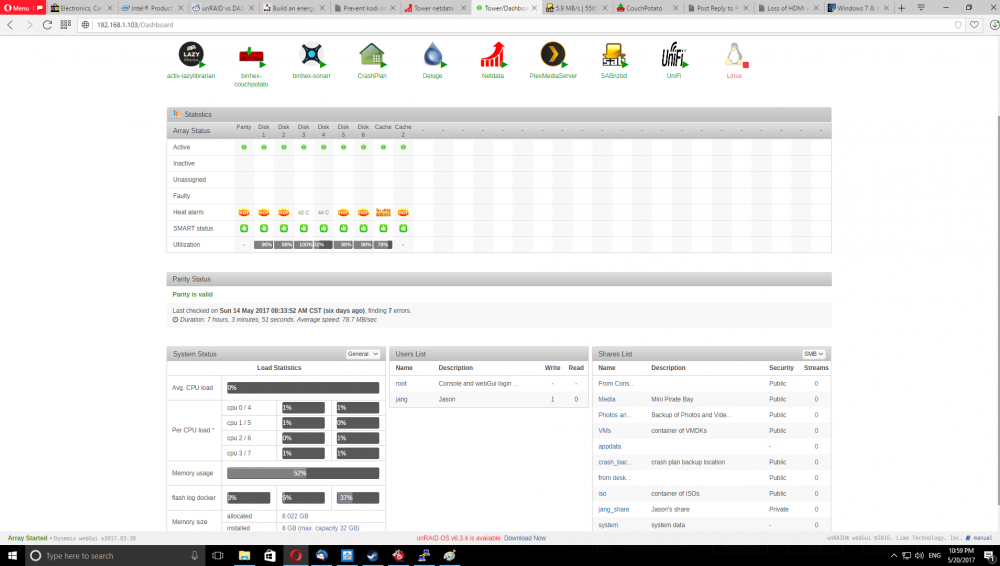Open the General dropdown in System Status
This screenshot has width=1000, height=566.
363,354
